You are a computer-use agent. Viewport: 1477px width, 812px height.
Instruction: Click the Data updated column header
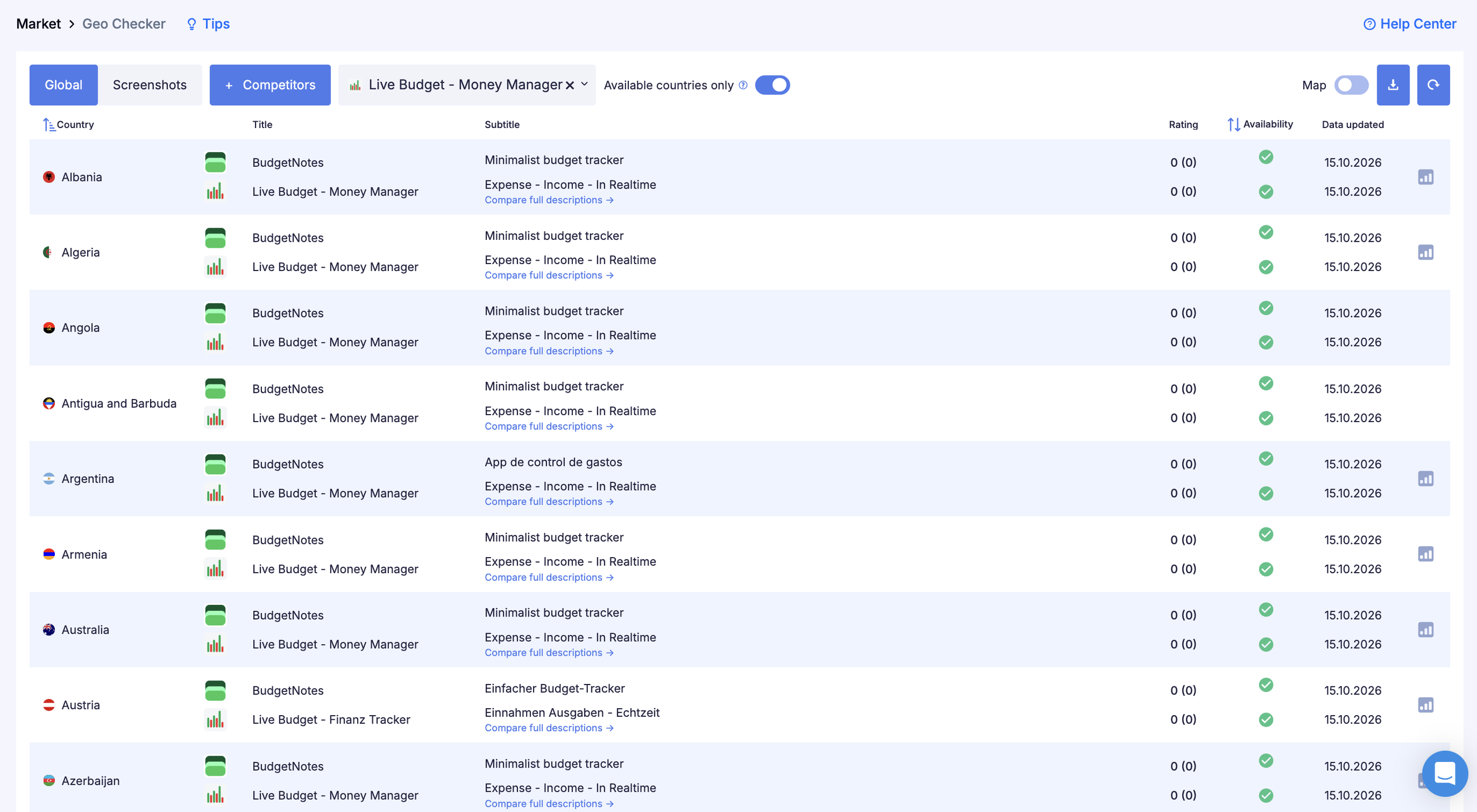click(x=1353, y=125)
